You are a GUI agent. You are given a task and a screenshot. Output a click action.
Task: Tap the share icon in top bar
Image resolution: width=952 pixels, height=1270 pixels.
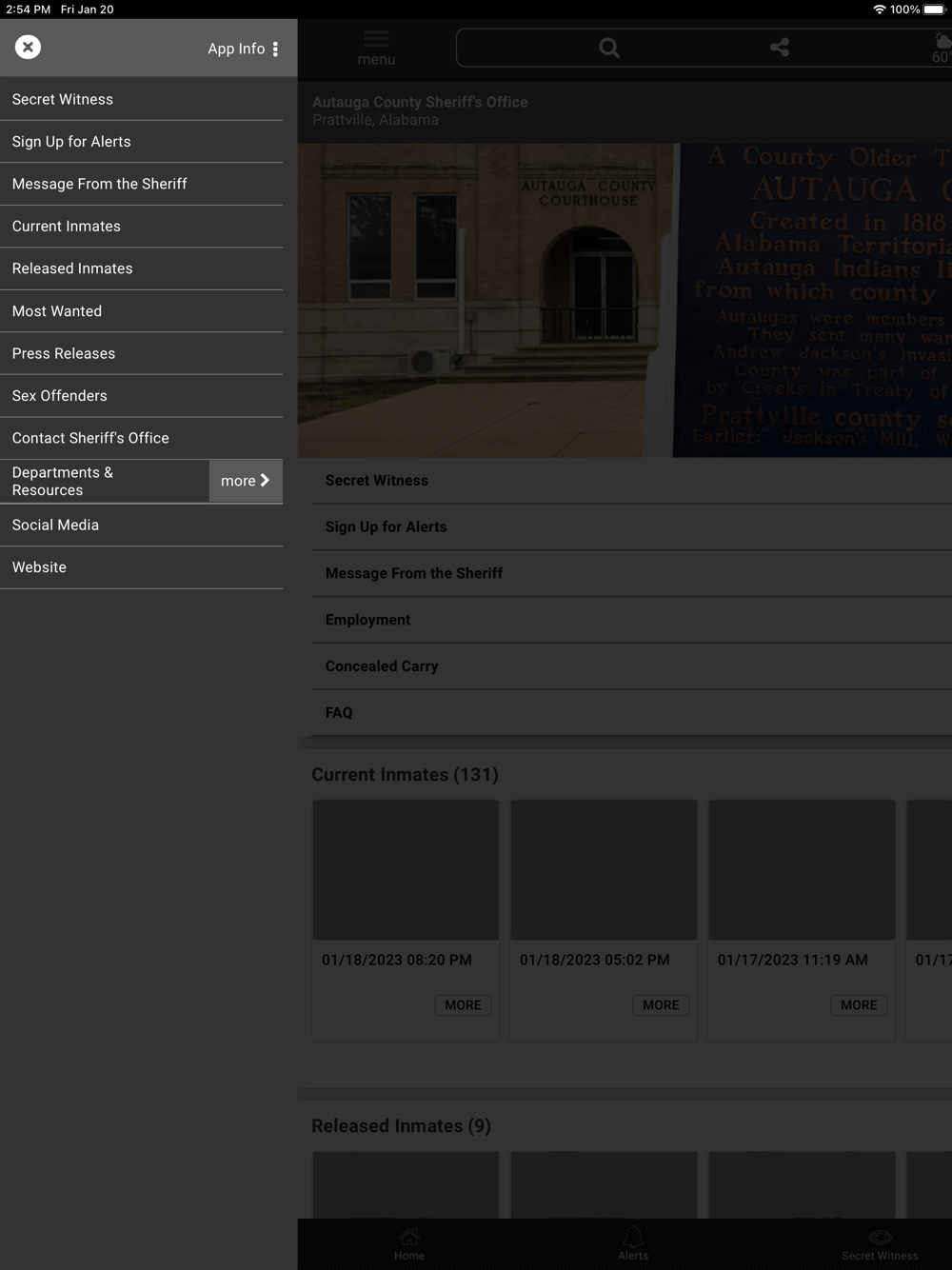pyautogui.click(x=780, y=48)
